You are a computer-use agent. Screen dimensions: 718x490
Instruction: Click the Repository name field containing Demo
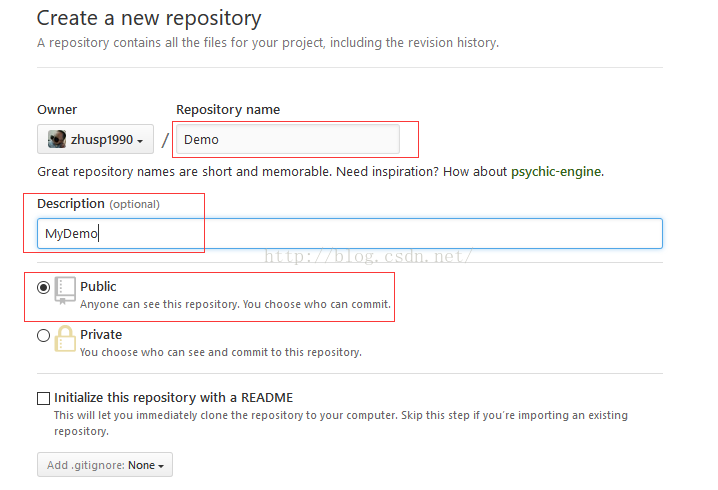[x=288, y=139]
